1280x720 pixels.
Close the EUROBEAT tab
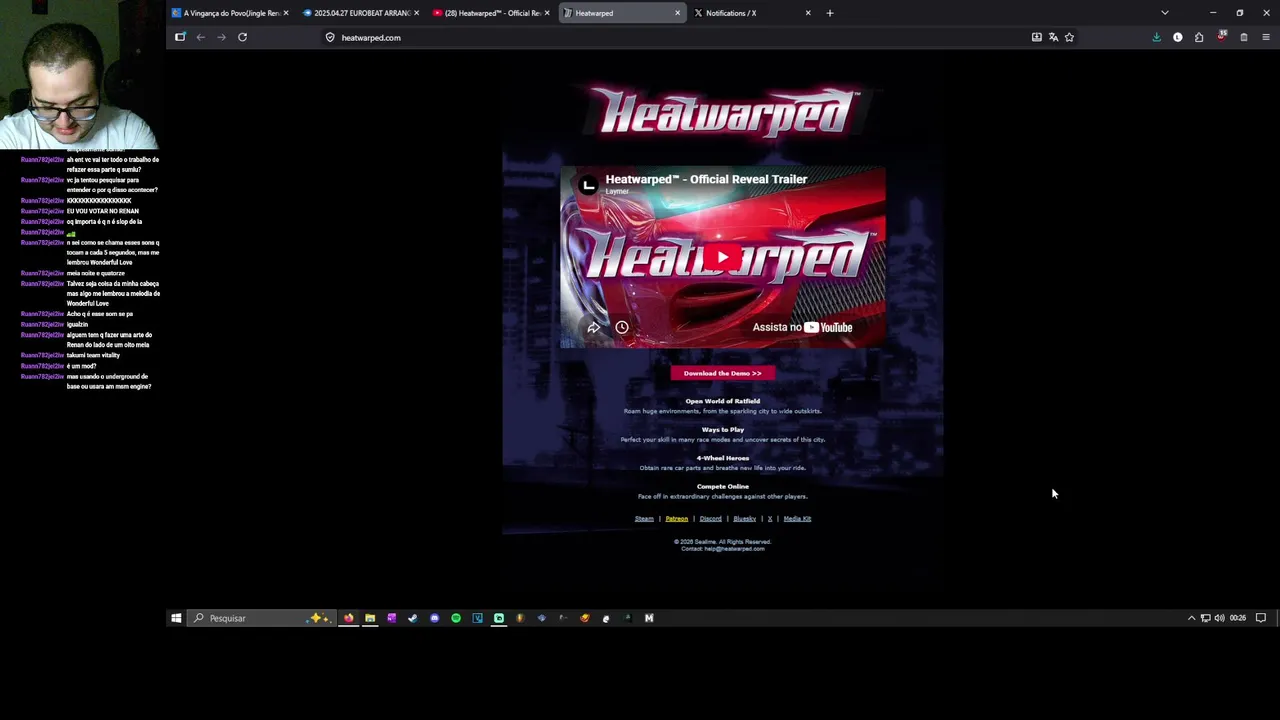(x=416, y=13)
